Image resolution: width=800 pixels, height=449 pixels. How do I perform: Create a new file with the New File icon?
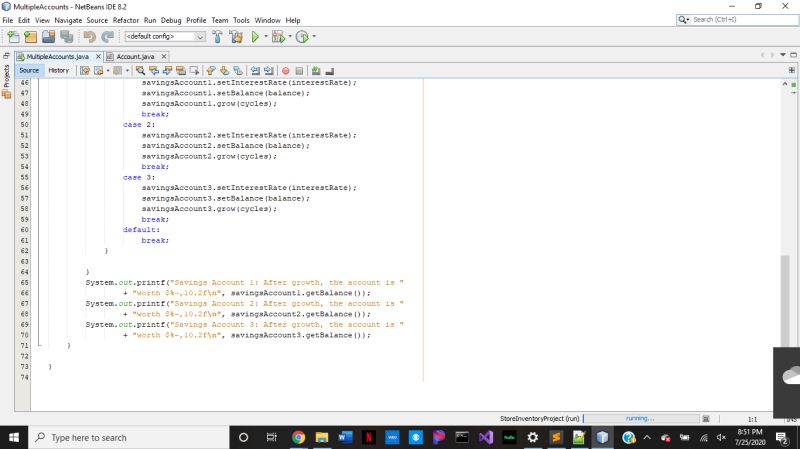coord(13,37)
